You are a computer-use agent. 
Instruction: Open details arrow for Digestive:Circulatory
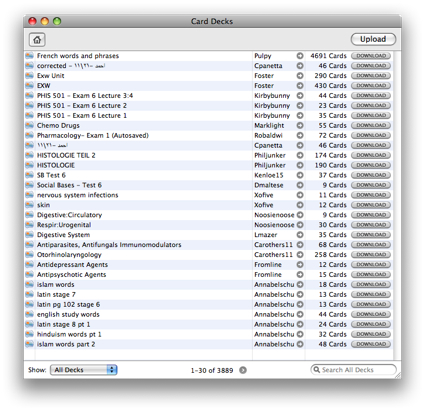click(x=300, y=215)
